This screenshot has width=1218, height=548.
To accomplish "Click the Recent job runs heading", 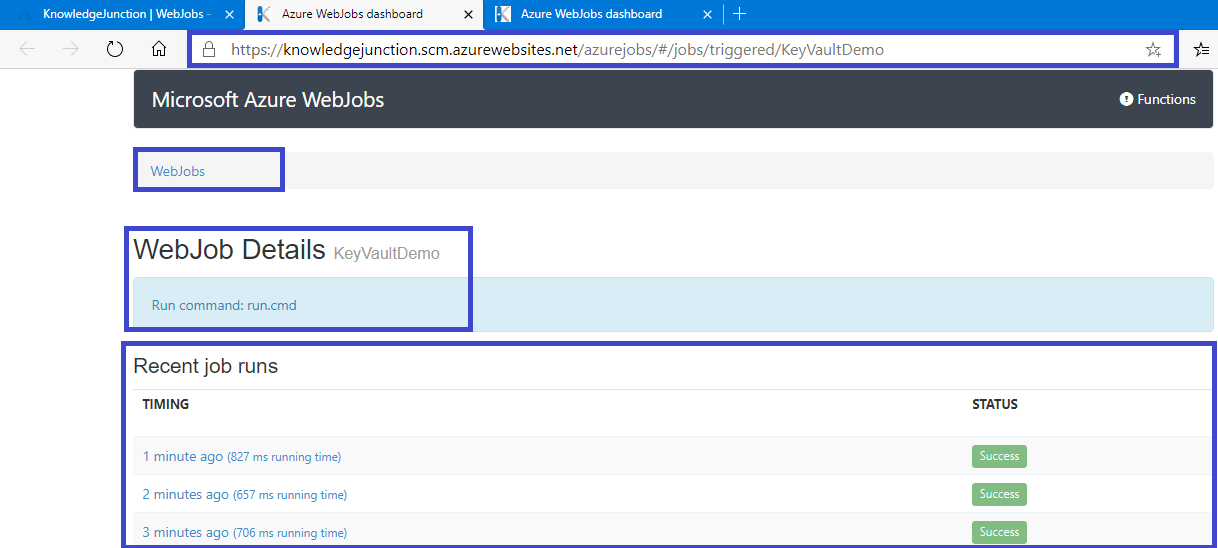I will point(206,366).
